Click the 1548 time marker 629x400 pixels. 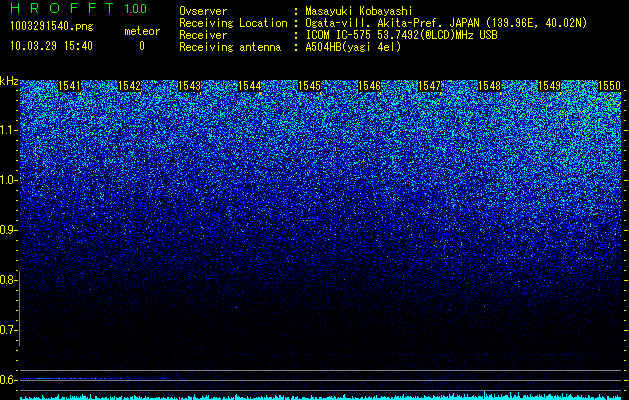pyautogui.click(x=490, y=86)
